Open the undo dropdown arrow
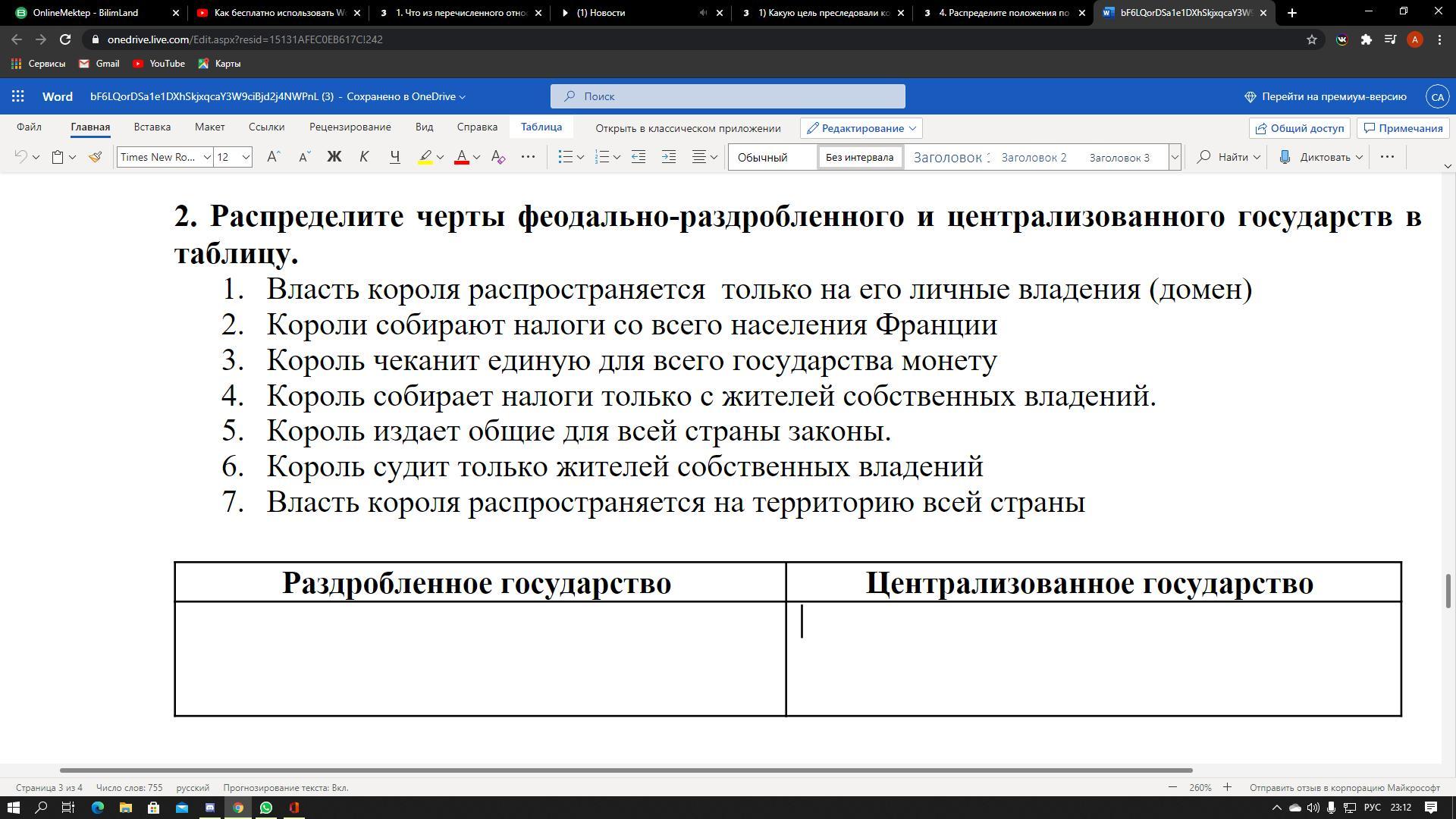This screenshot has width=1456, height=819. (36, 157)
